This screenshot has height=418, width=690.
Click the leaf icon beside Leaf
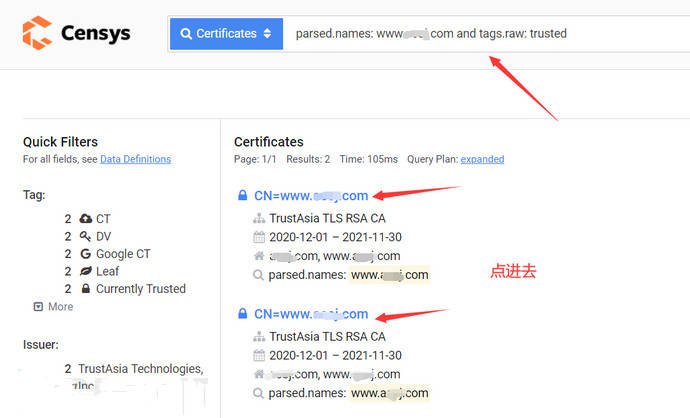click(x=85, y=271)
